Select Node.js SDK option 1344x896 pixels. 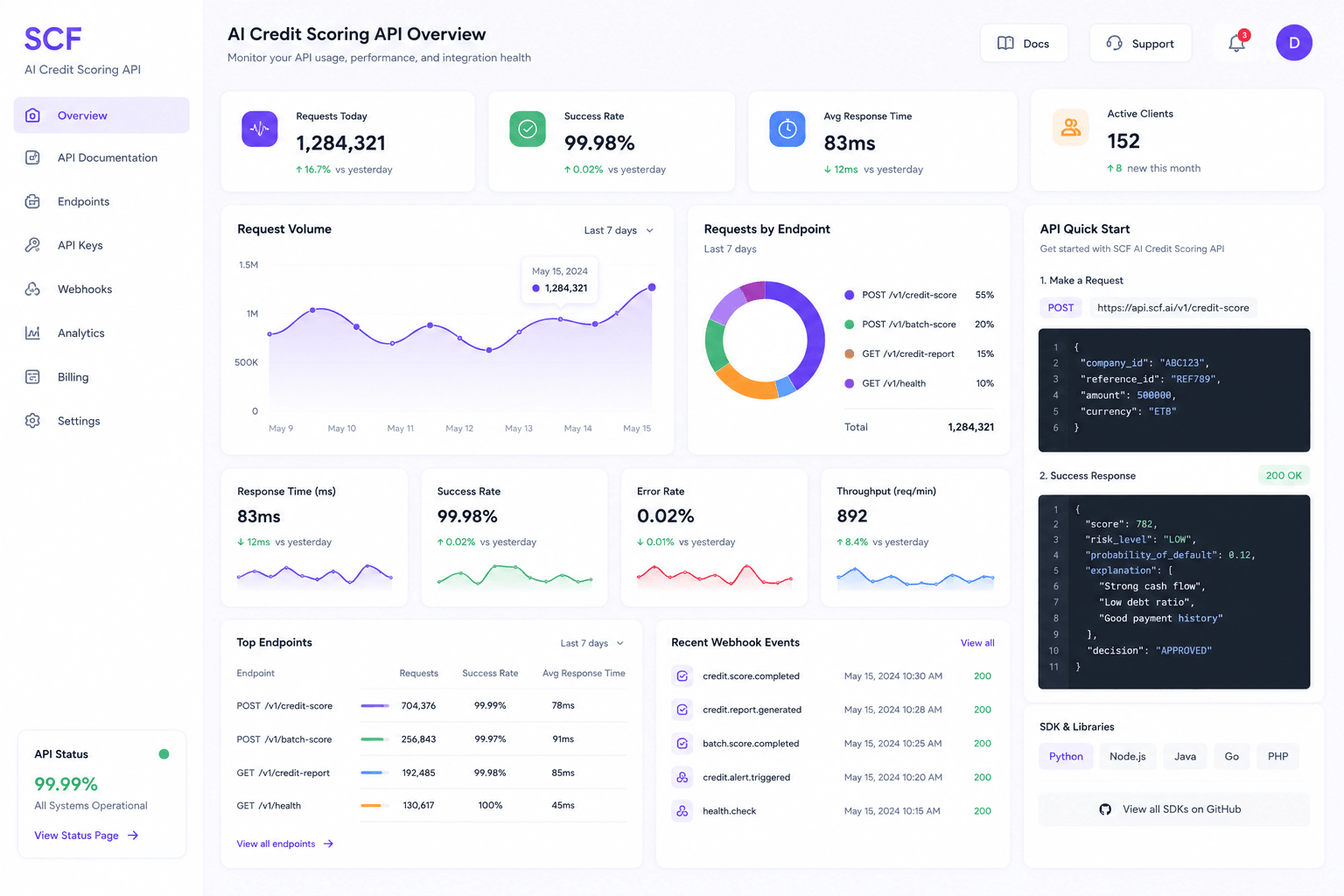coord(1127,757)
